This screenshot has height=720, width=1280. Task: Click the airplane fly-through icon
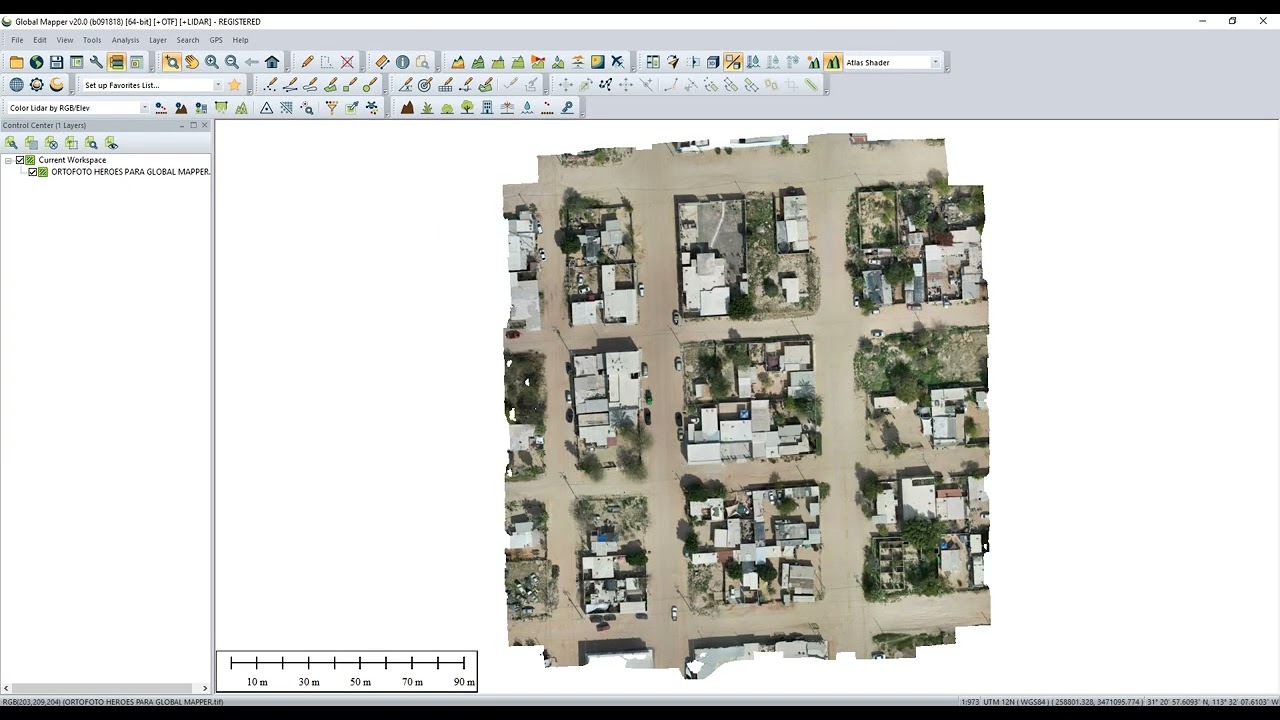(617, 62)
